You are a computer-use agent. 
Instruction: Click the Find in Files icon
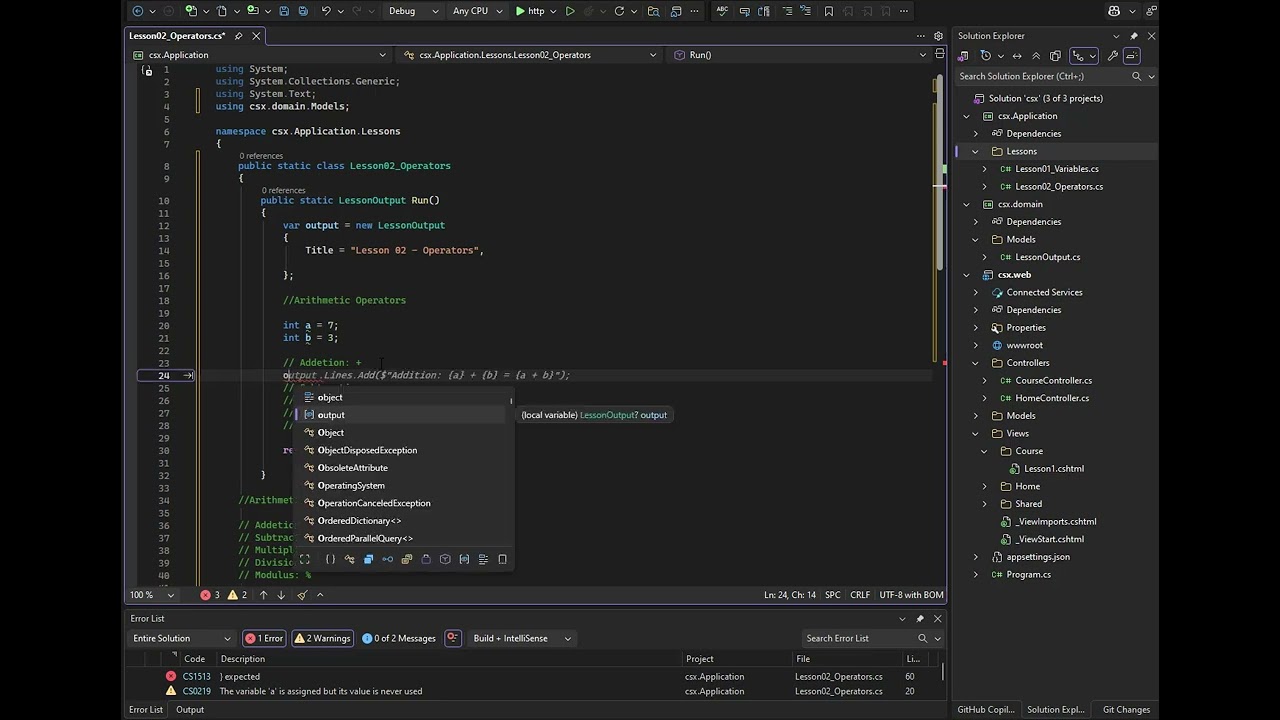(x=653, y=11)
